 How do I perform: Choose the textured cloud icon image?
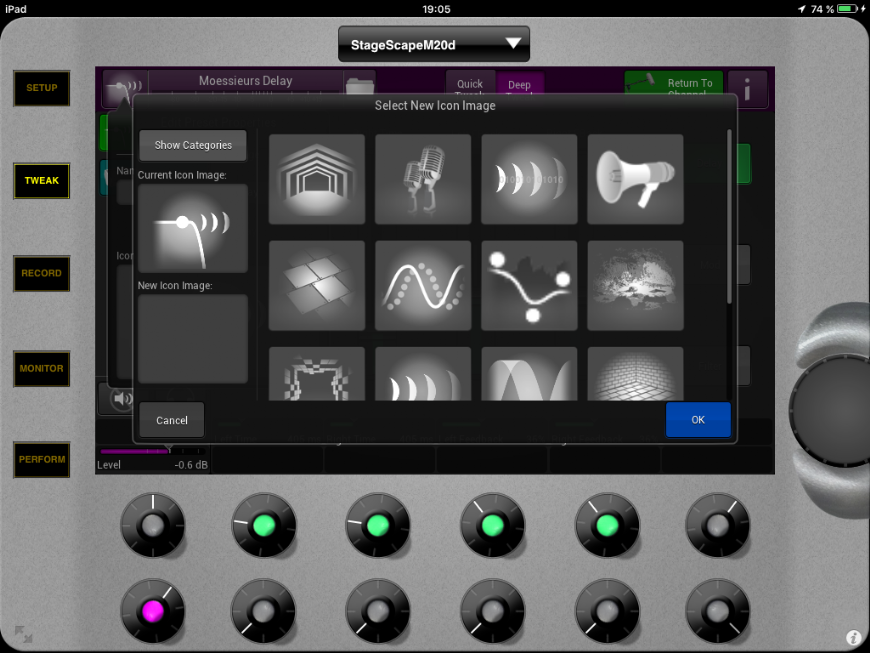[x=635, y=285]
